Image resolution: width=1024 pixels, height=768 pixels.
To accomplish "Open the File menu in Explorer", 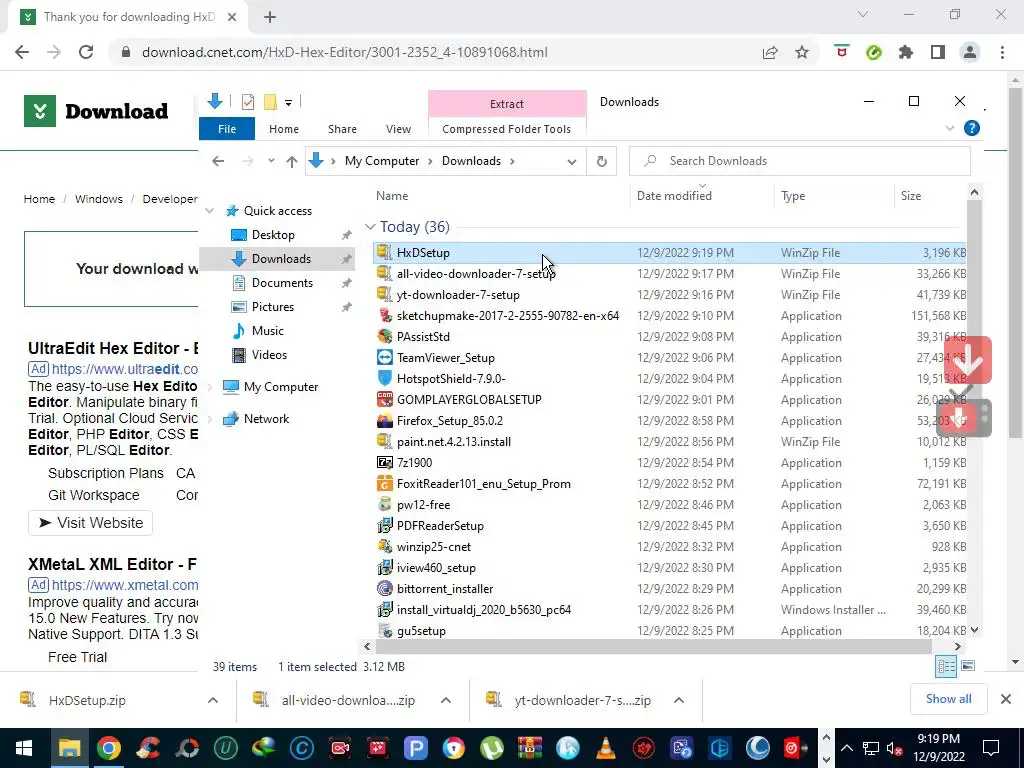I will click(x=227, y=129).
